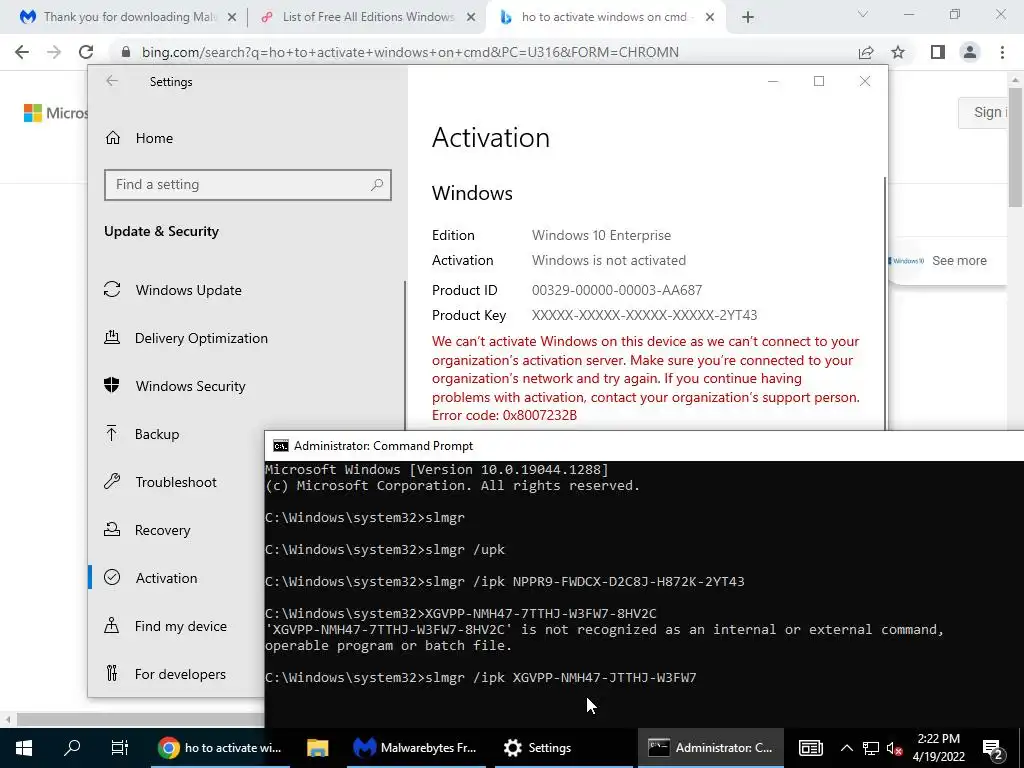Click the line containing NPPR9-FWDCX key
Image resolution: width=1024 pixels, height=768 pixels.
coord(504,582)
